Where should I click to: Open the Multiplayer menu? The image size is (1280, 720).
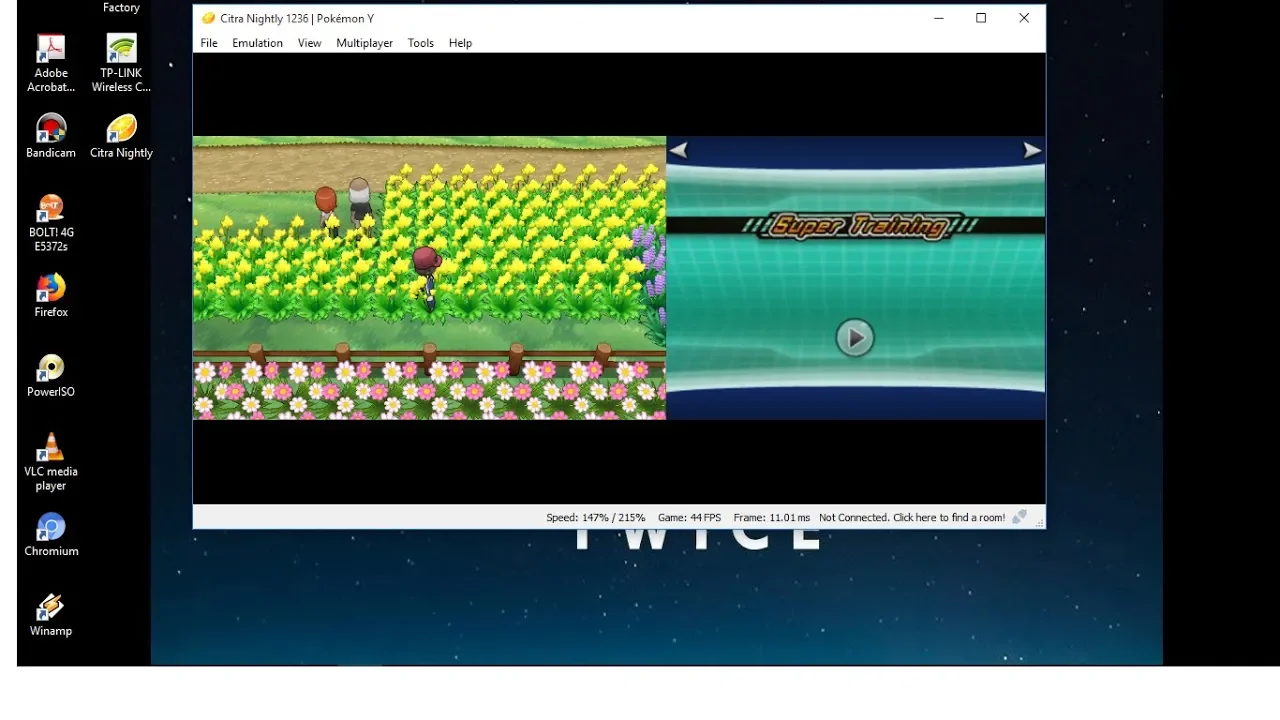[364, 43]
